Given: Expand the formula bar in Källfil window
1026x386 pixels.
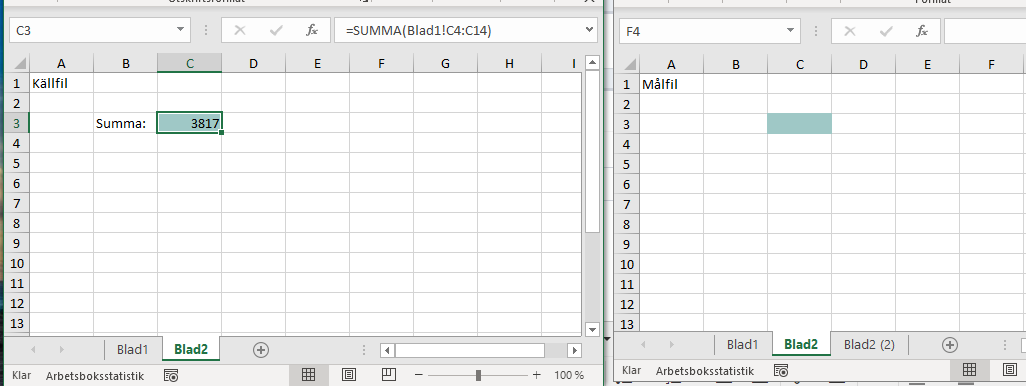Looking at the screenshot, I should pos(590,29).
